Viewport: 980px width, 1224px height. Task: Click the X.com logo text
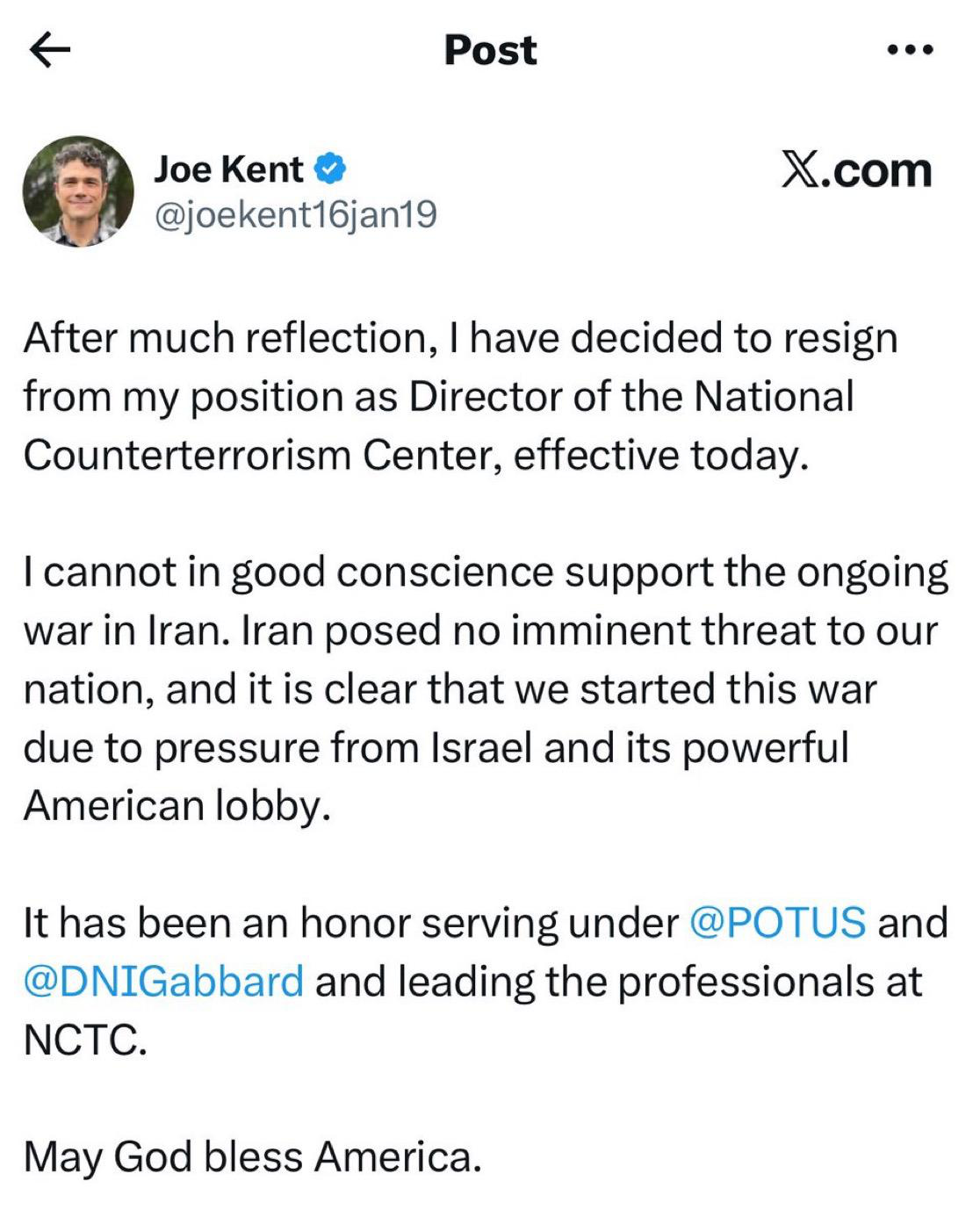[x=856, y=170]
